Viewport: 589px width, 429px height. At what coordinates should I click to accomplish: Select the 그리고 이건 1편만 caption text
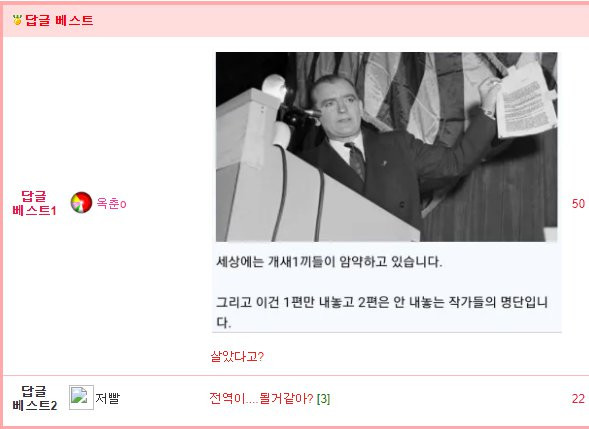382,312
